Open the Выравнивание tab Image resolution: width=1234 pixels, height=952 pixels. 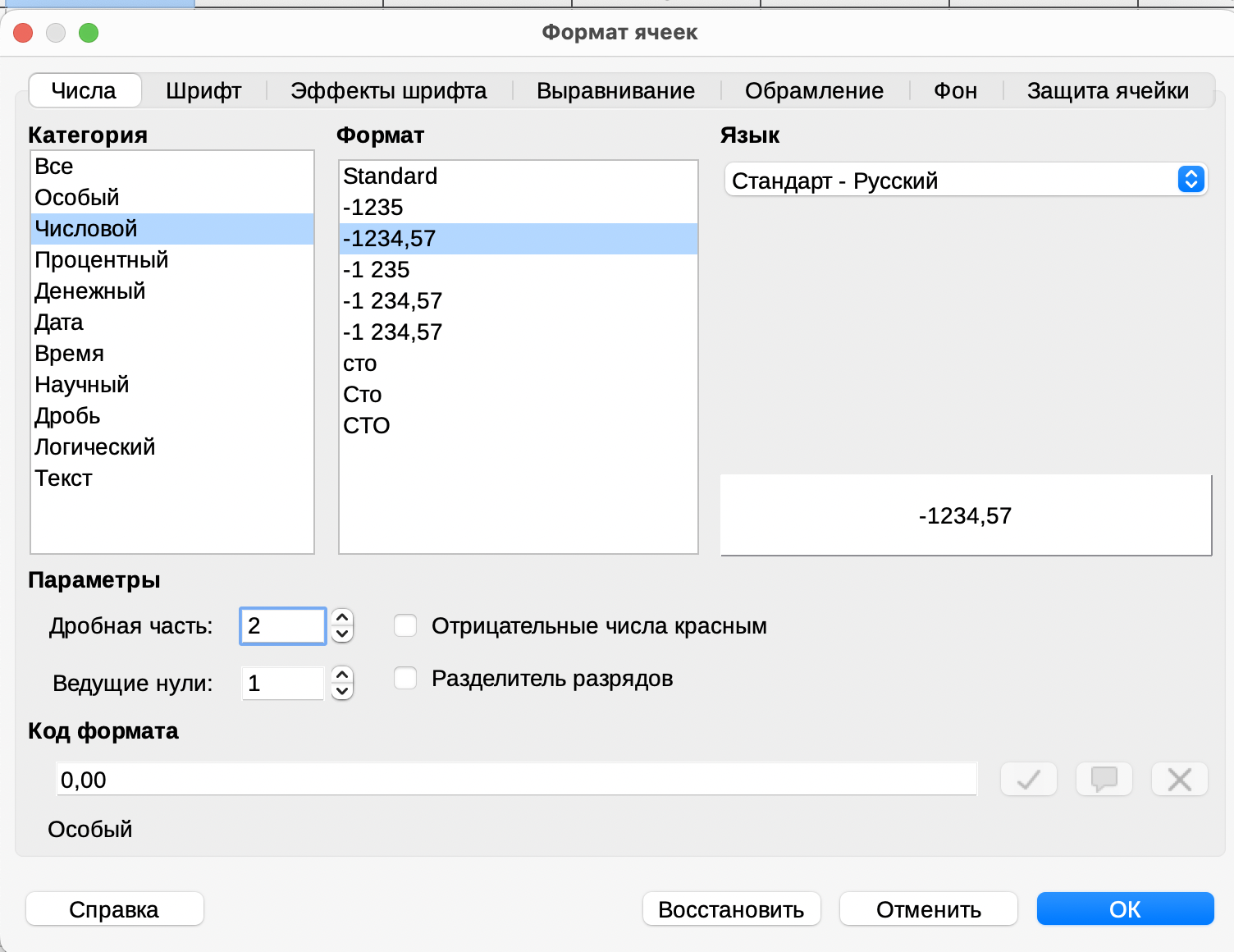click(615, 90)
